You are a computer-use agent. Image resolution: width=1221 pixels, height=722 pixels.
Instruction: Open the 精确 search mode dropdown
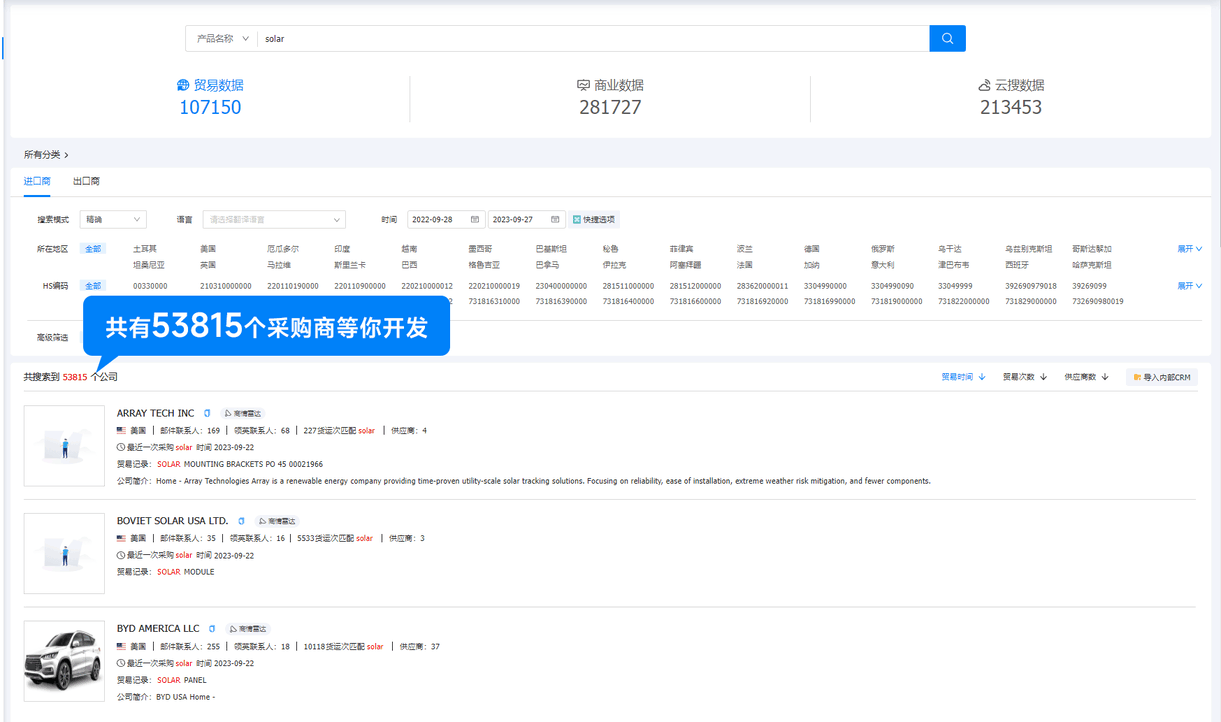[113, 219]
